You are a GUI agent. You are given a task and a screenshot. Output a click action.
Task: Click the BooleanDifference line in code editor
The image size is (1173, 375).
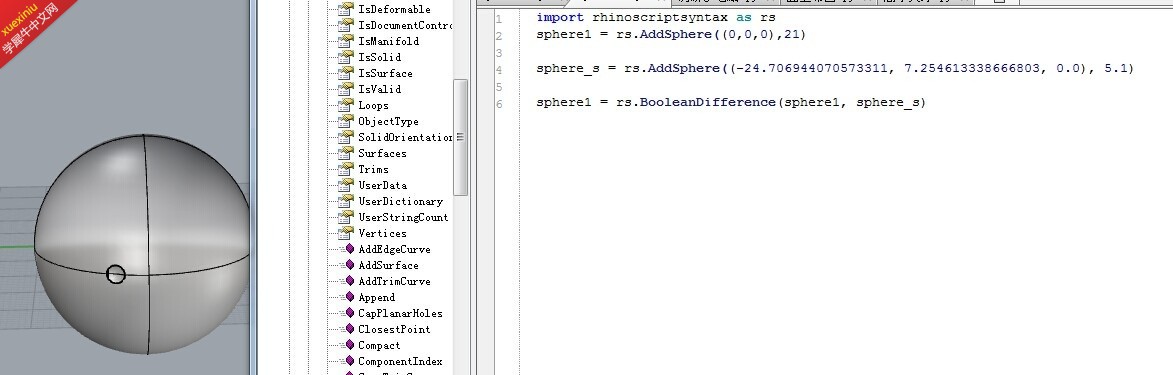(731, 103)
